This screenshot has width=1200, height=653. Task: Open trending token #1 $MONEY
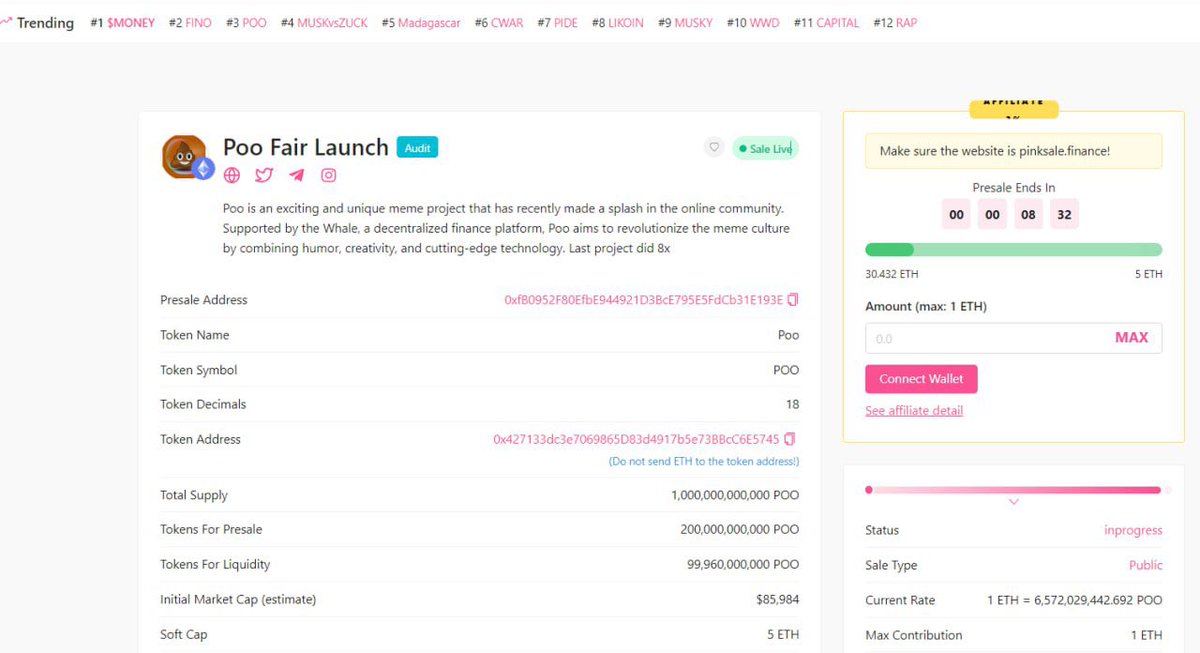(123, 22)
